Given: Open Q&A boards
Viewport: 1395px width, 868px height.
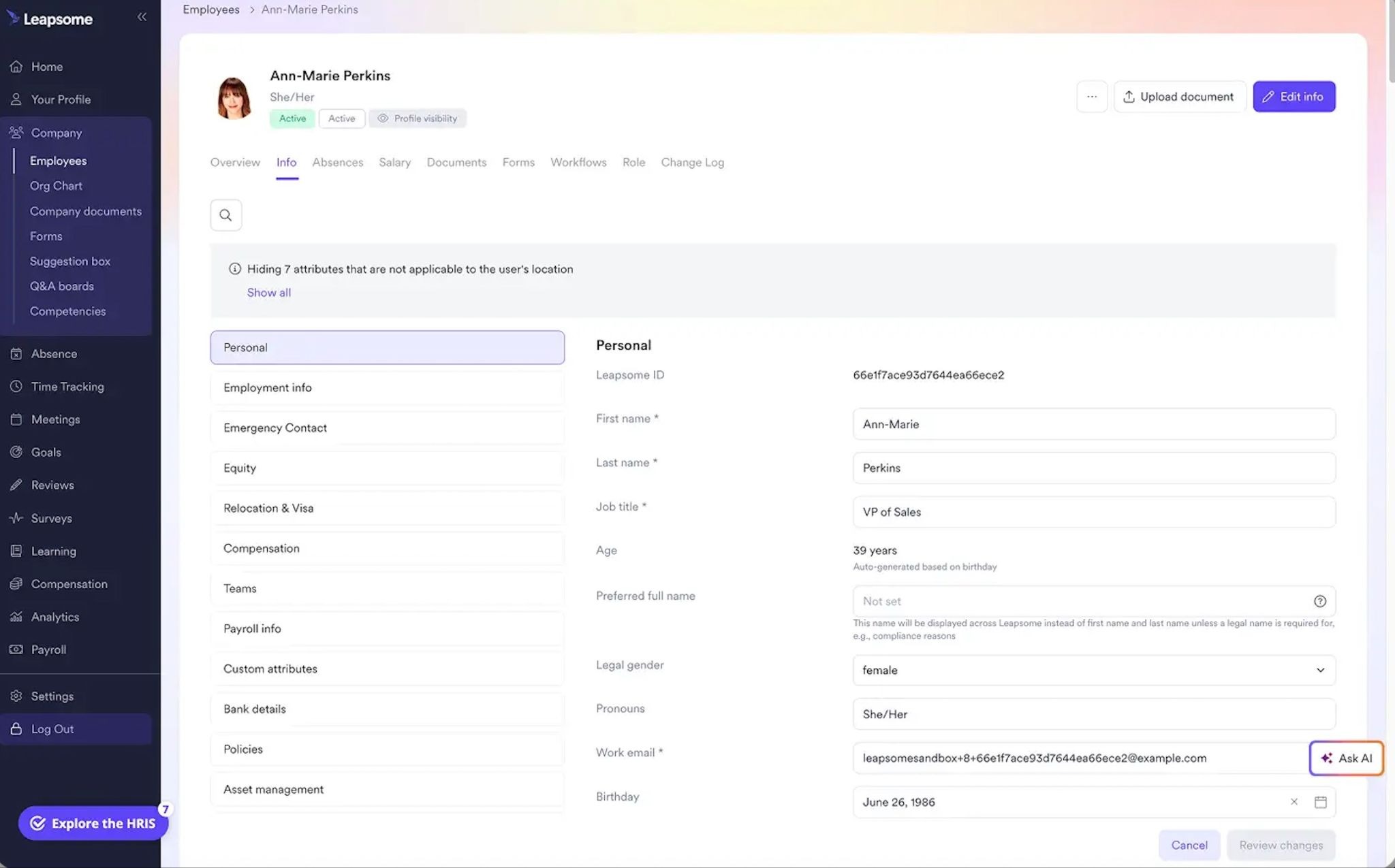Looking at the screenshot, I should click(x=61, y=287).
